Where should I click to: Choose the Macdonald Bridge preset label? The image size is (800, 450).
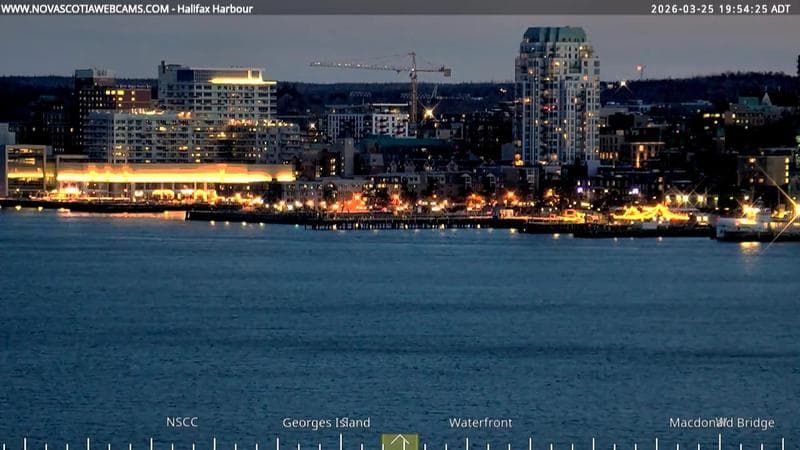721,422
